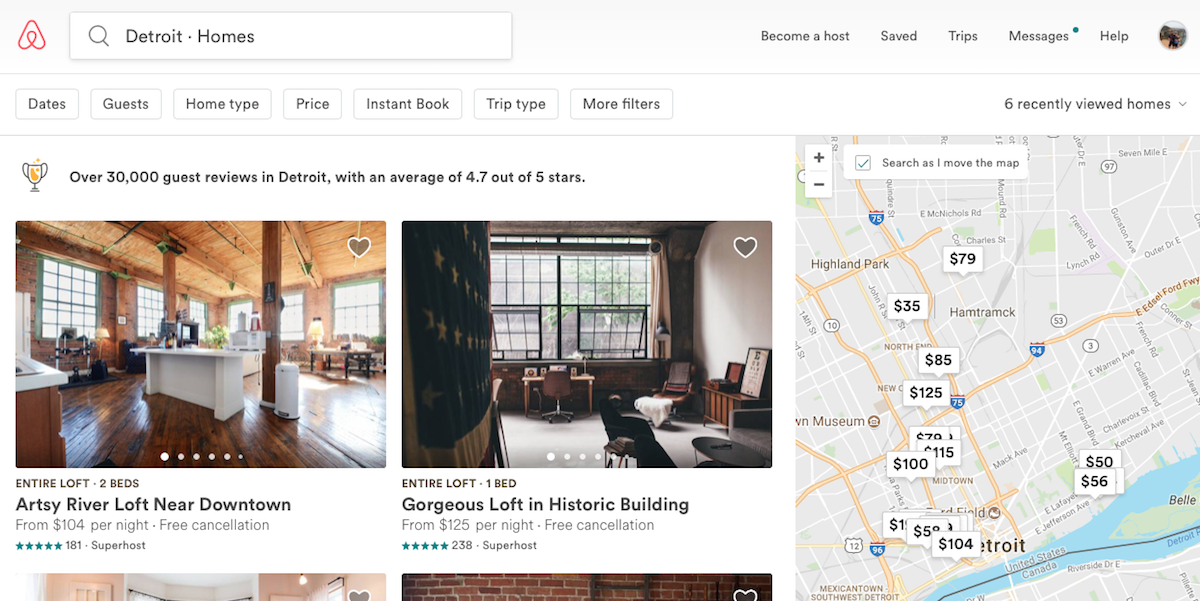Open the Home type filter
Image resolution: width=1200 pixels, height=601 pixels.
222,103
